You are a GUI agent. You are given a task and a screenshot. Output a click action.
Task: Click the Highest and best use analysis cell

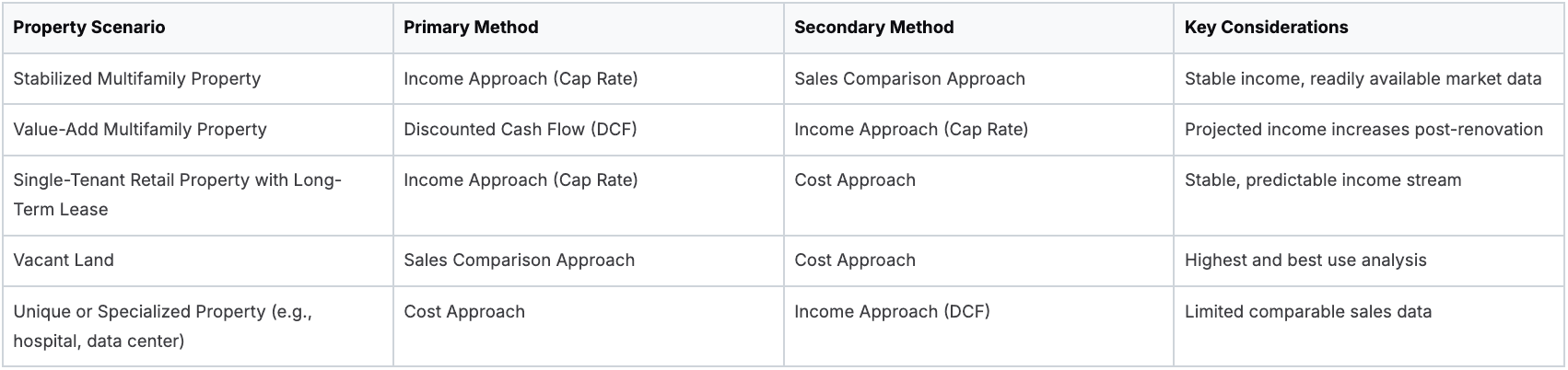tap(1305, 260)
